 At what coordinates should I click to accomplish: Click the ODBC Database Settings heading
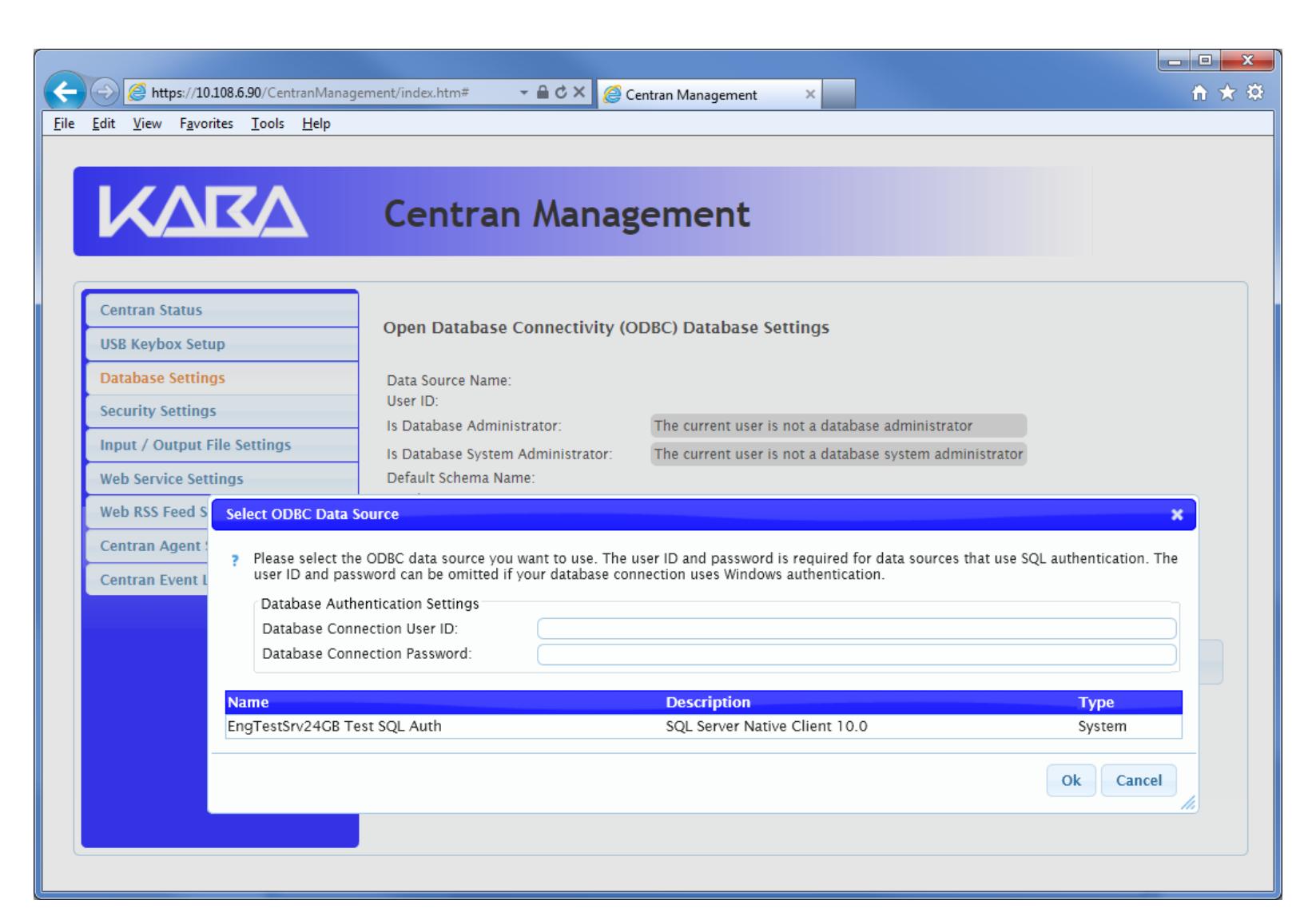(x=606, y=327)
